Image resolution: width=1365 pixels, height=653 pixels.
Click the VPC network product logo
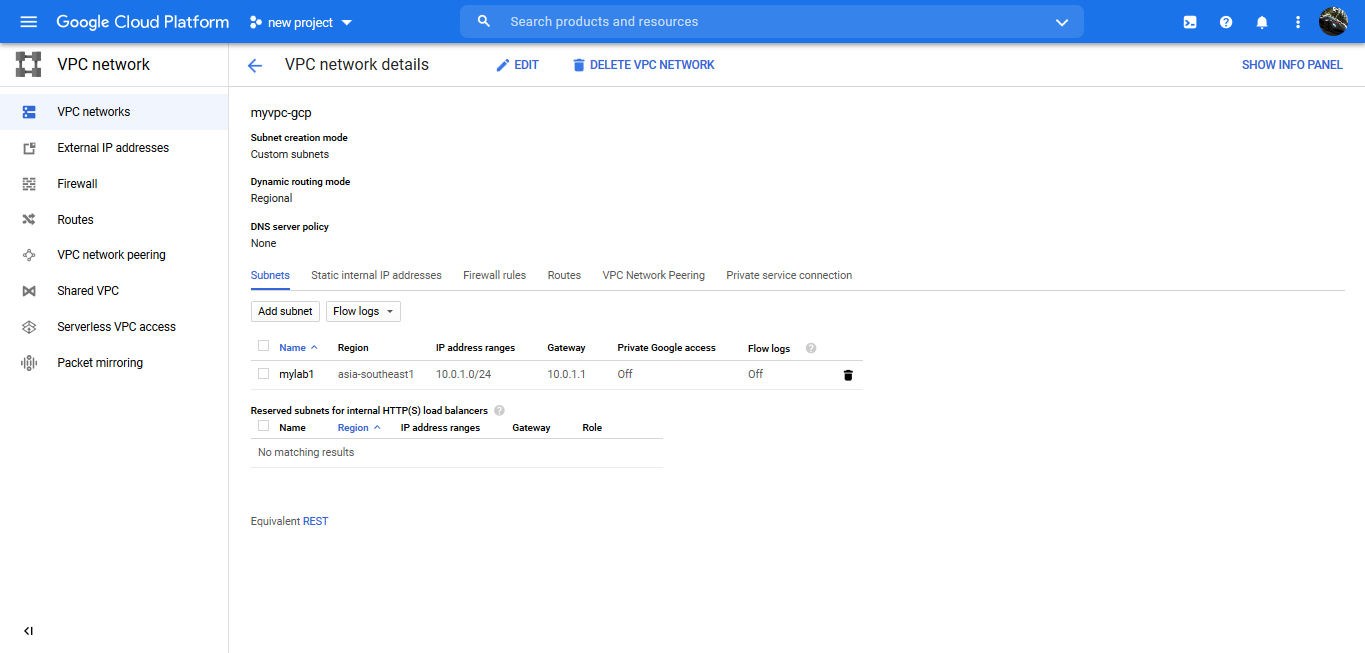28,65
